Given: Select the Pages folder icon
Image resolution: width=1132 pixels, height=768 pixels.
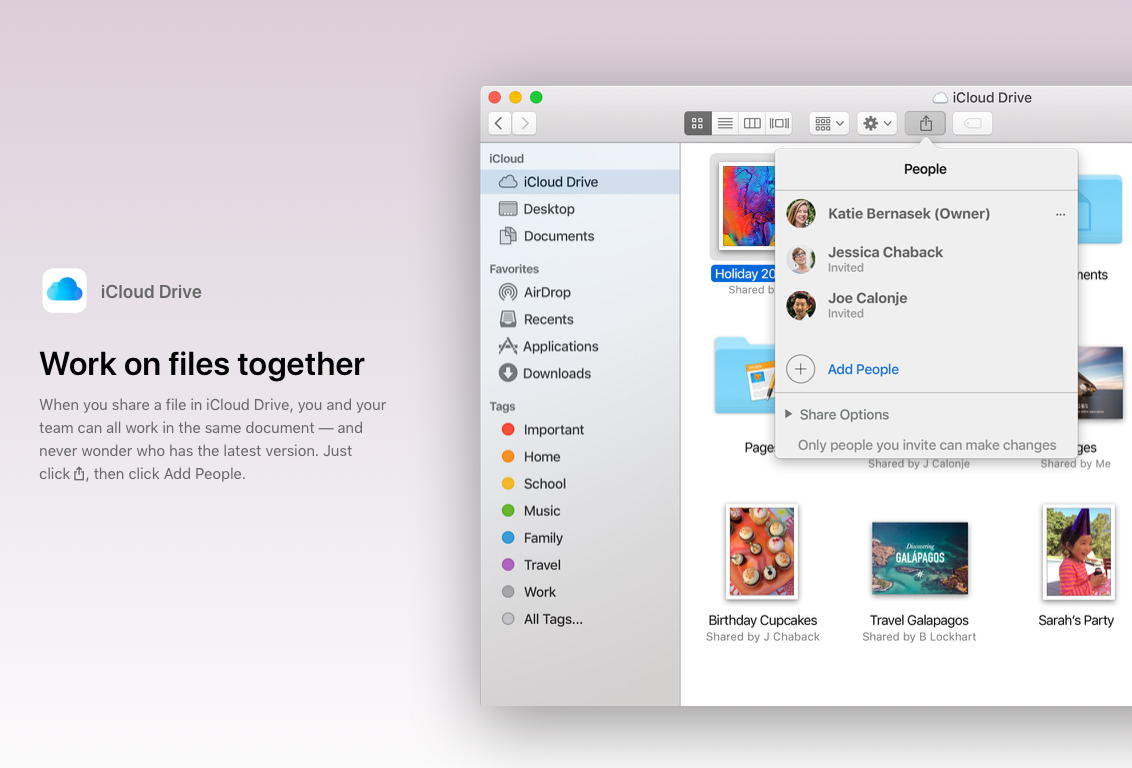Looking at the screenshot, I should coord(744,377).
